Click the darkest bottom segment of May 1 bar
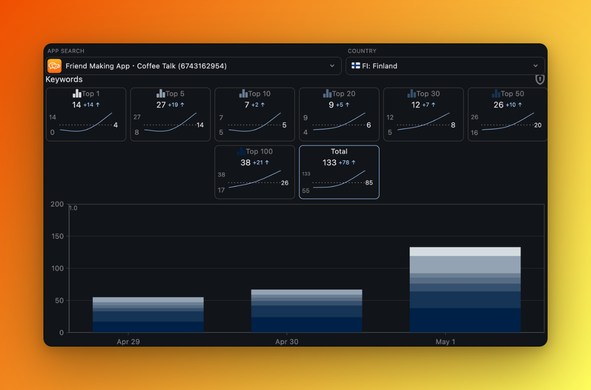Screen dimensions: 591x390 click(465, 320)
